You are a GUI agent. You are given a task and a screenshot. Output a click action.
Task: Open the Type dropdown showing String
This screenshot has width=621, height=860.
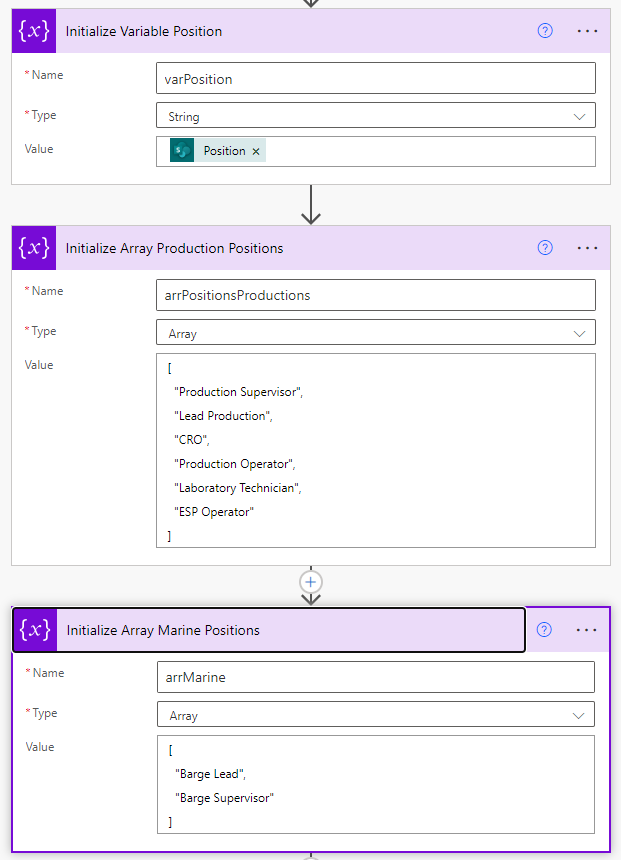click(375, 116)
